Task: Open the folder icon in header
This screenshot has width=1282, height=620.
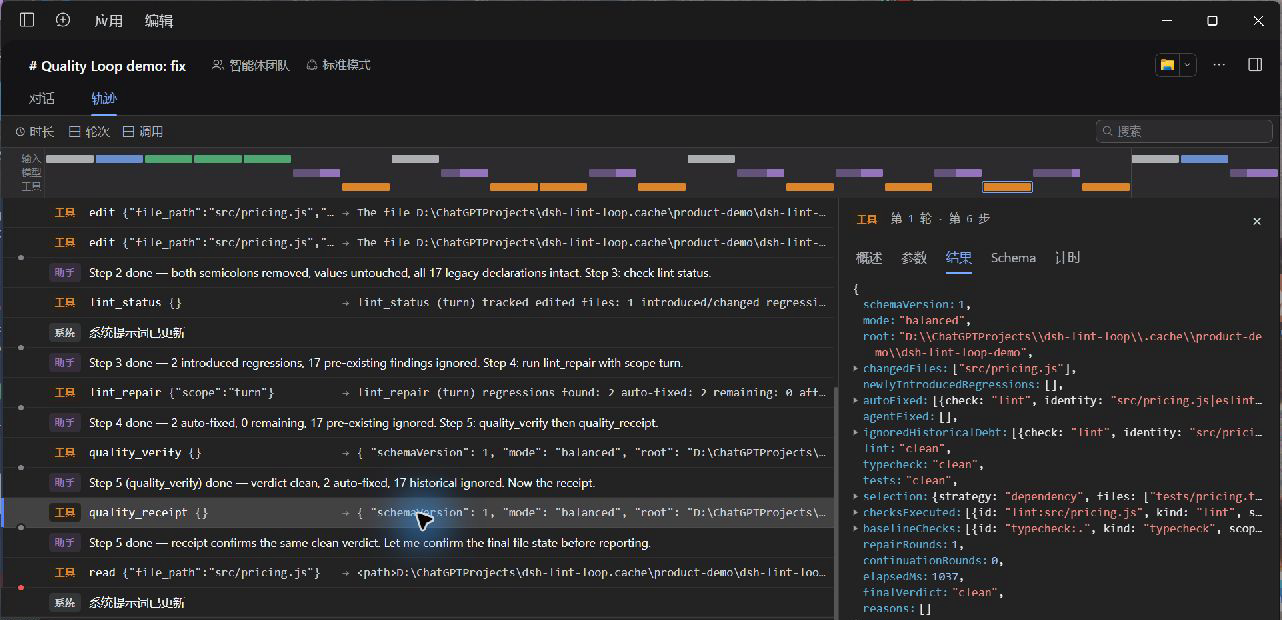Action: click(1167, 65)
